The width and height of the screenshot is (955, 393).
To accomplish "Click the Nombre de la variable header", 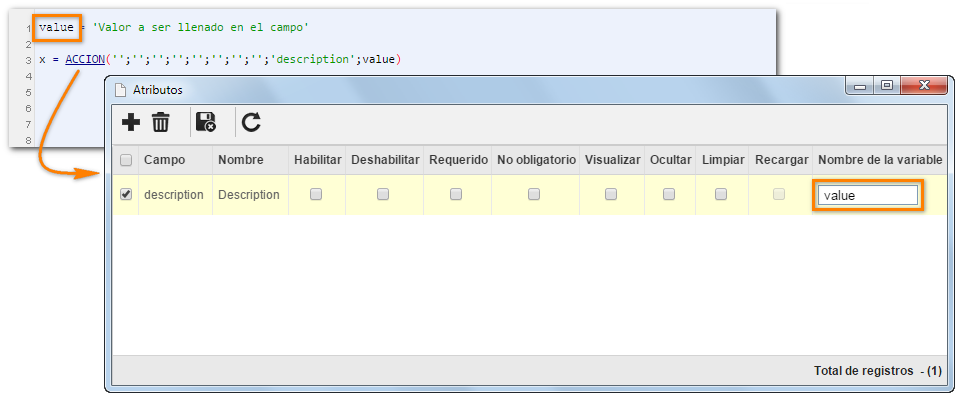I will (x=880, y=160).
